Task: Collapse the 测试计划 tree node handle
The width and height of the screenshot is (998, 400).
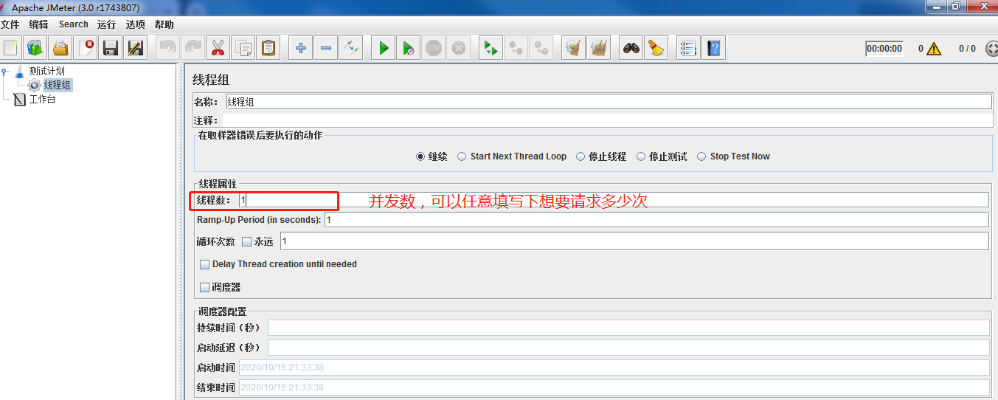Action: (x=4, y=71)
